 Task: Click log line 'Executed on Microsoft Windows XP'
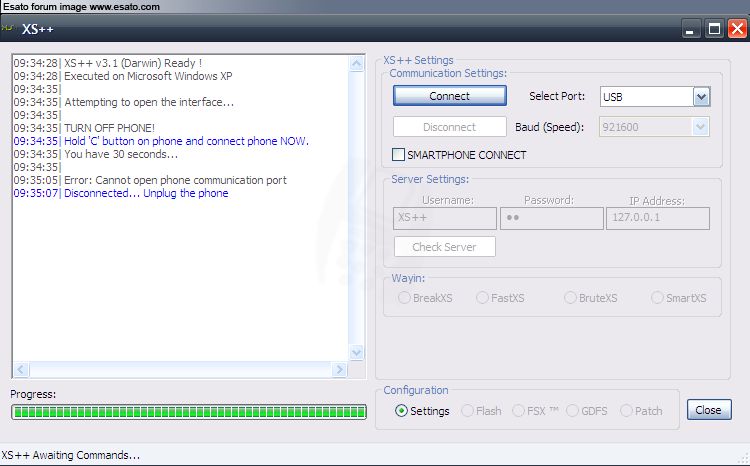(148, 76)
